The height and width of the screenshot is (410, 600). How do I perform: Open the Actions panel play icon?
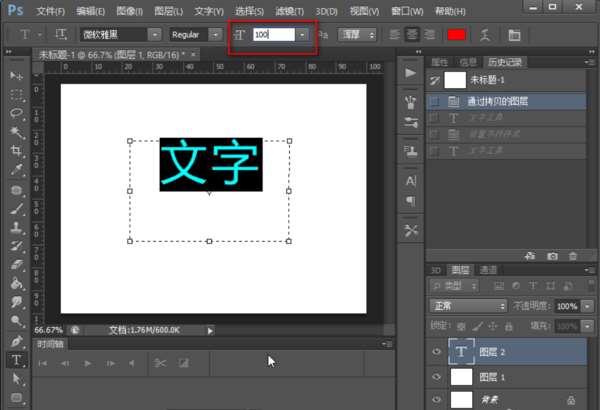[x=410, y=73]
